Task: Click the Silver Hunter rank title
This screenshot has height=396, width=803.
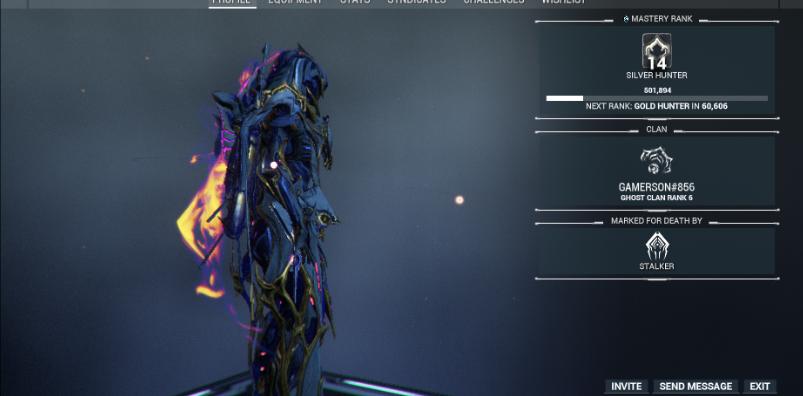Action: pos(657,75)
